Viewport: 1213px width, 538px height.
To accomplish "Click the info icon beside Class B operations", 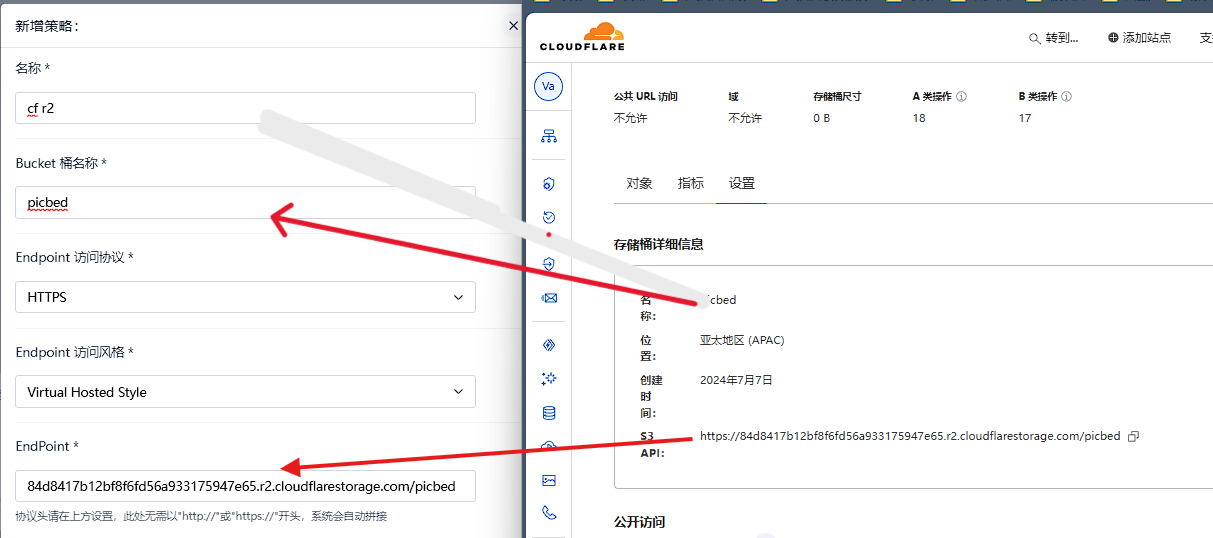I will tap(1066, 97).
